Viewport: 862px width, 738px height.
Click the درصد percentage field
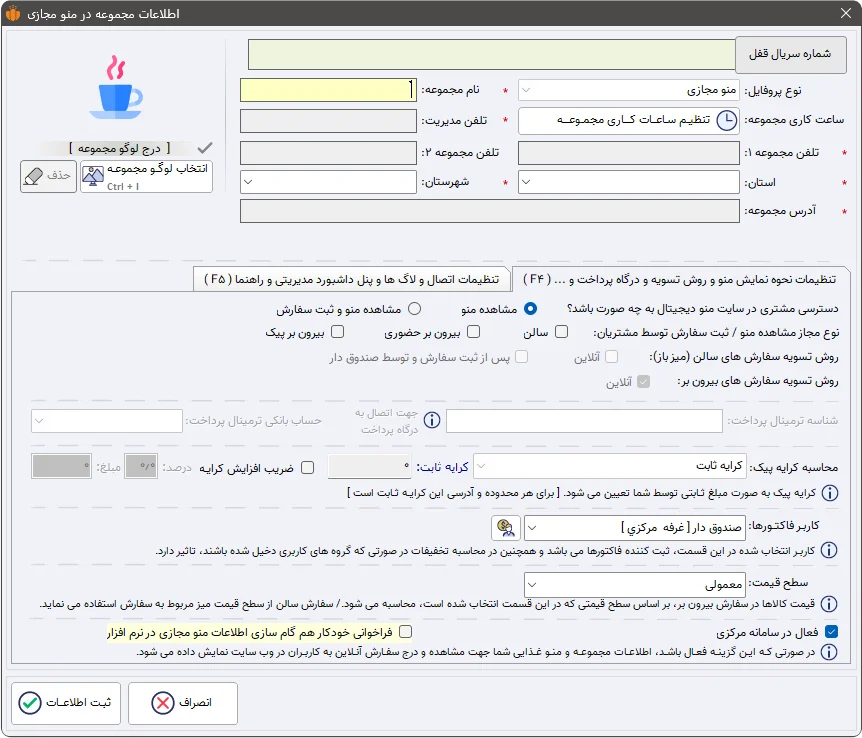click(x=141, y=466)
